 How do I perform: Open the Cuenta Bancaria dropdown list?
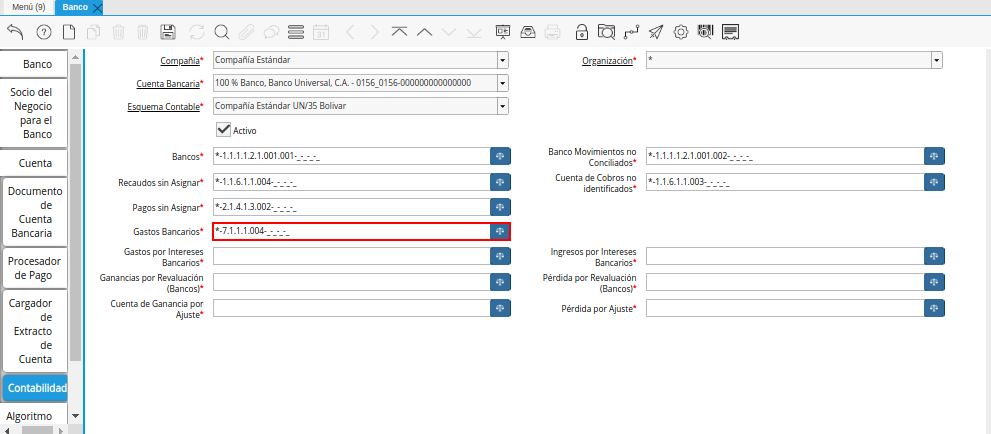[502, 83]
